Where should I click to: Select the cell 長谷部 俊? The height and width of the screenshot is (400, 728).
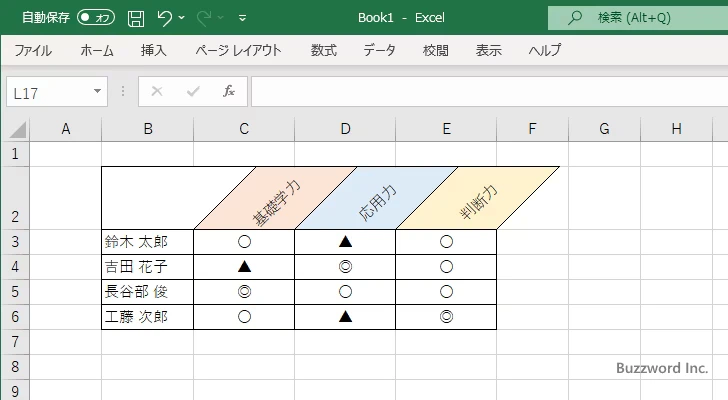(148, 292)
